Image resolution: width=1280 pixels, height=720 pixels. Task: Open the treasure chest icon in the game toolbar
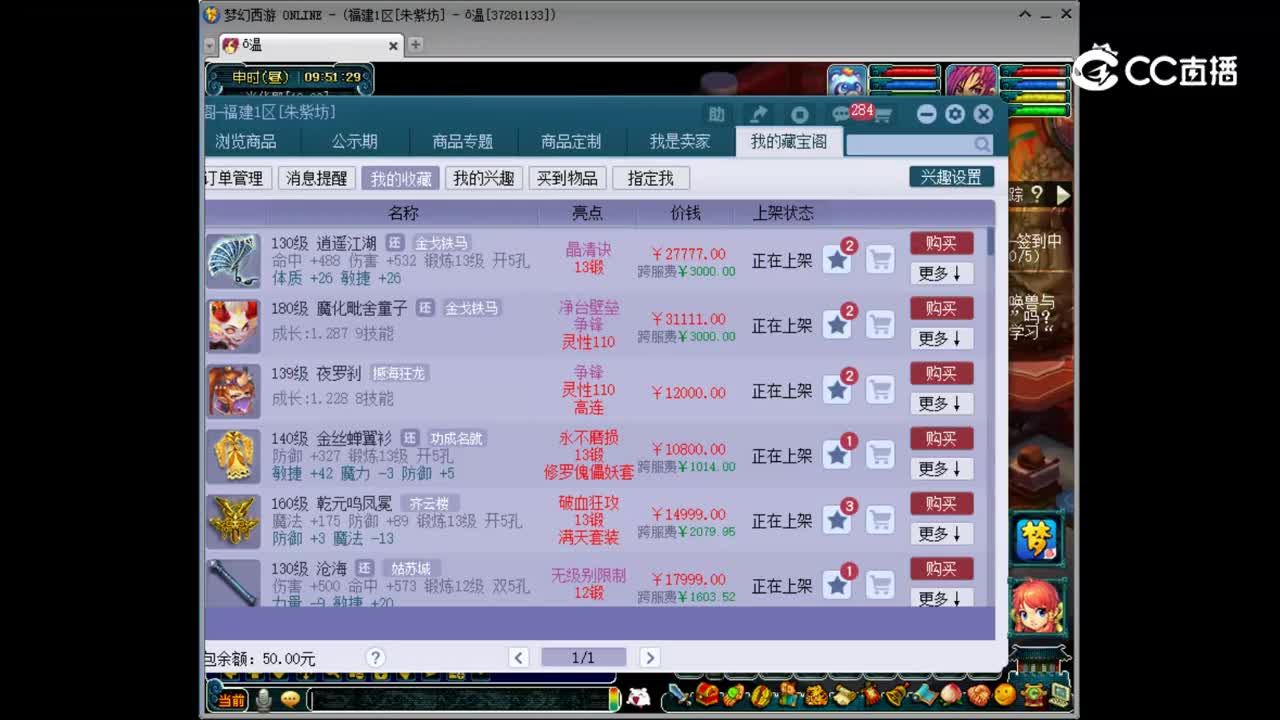[708, 694]
